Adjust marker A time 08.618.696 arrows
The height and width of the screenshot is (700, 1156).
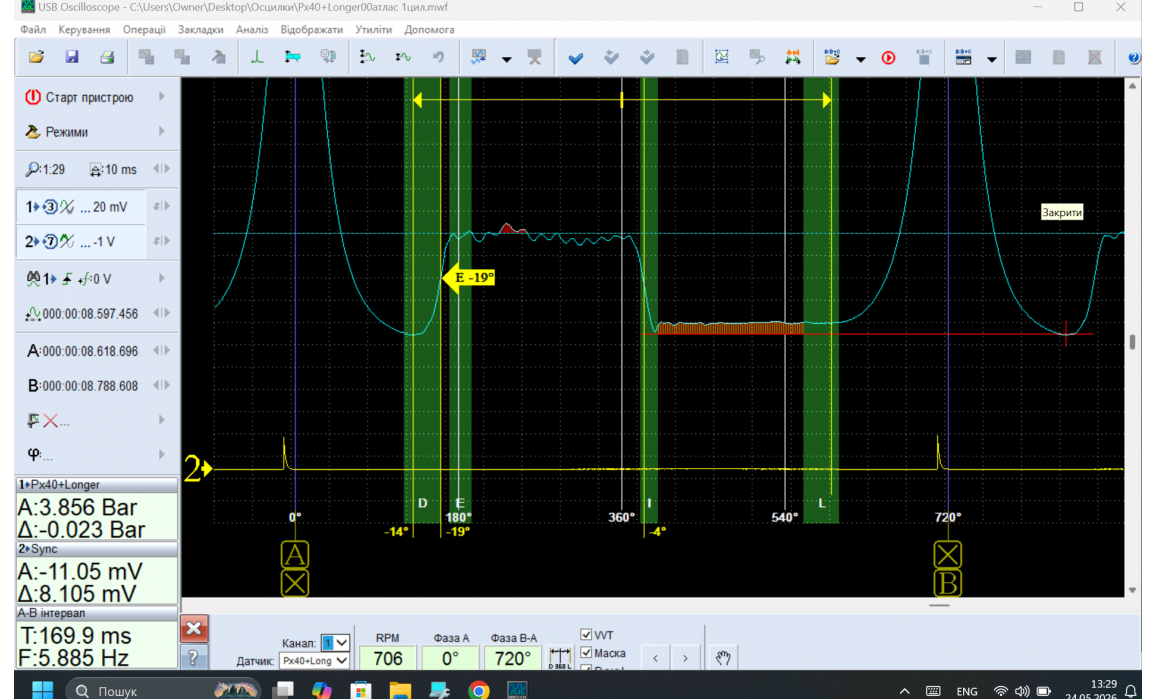tap(162, 350)
